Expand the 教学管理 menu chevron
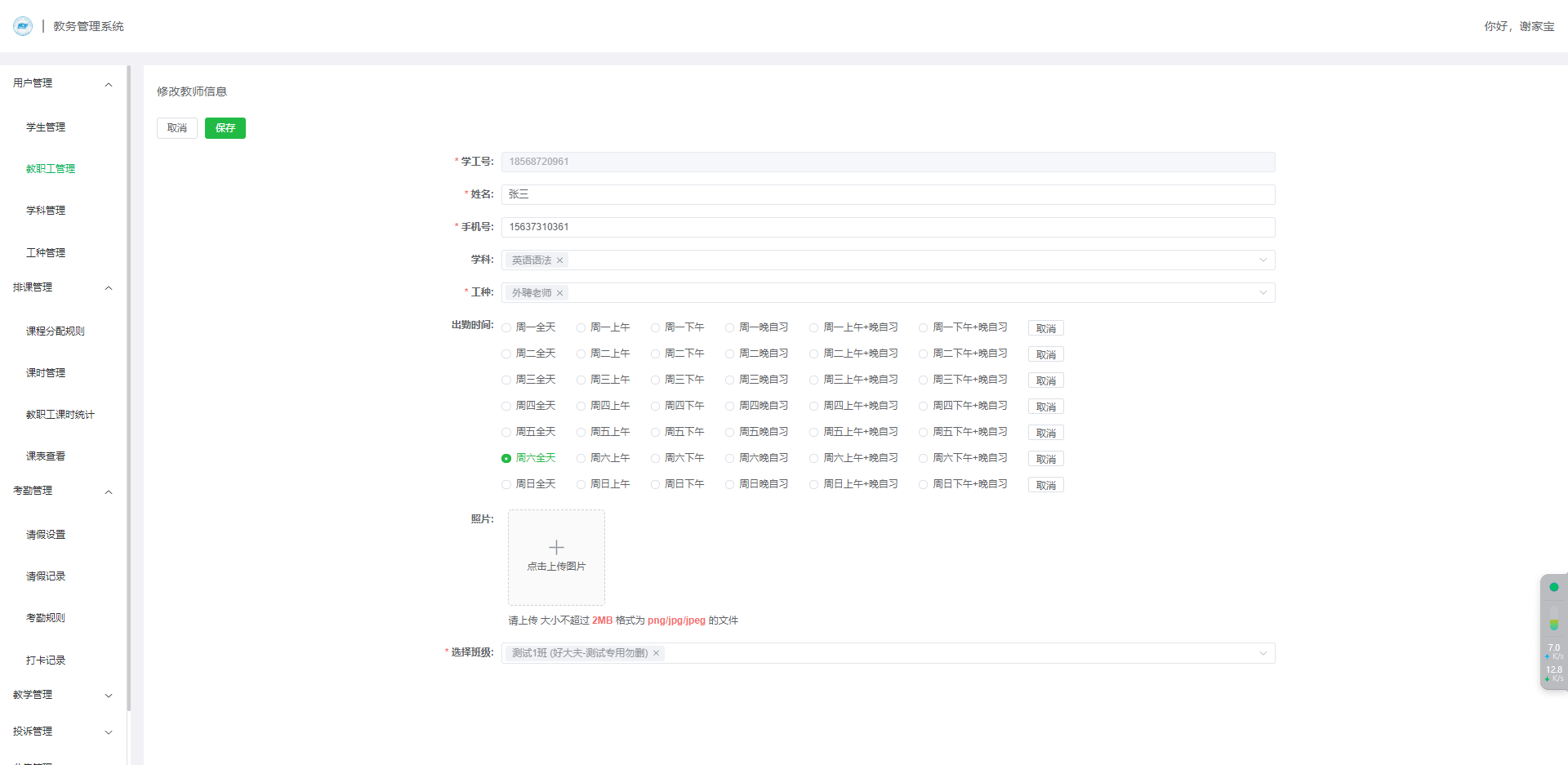 pos(109,696)
